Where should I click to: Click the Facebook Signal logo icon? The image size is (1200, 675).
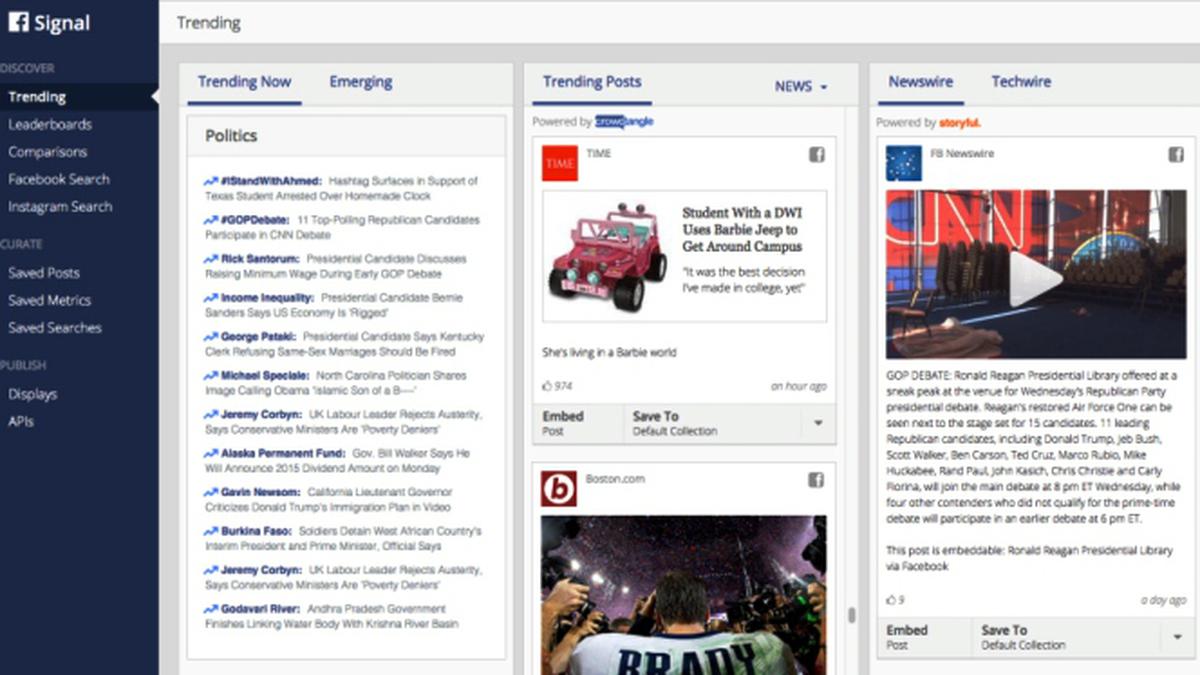(x=18, y=22)
